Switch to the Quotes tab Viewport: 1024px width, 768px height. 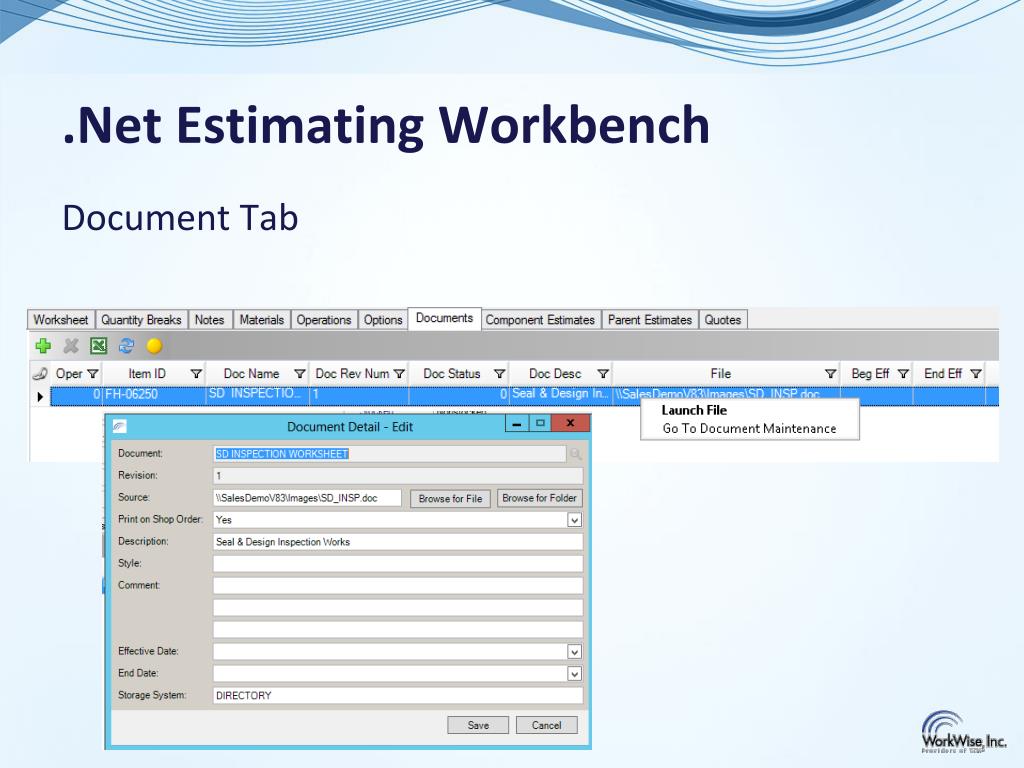(723, 320)
